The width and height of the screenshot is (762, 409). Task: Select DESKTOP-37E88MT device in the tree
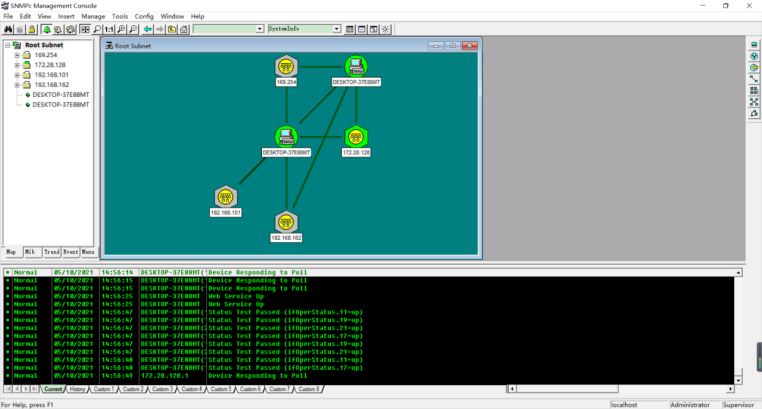[x=60, y=94]
